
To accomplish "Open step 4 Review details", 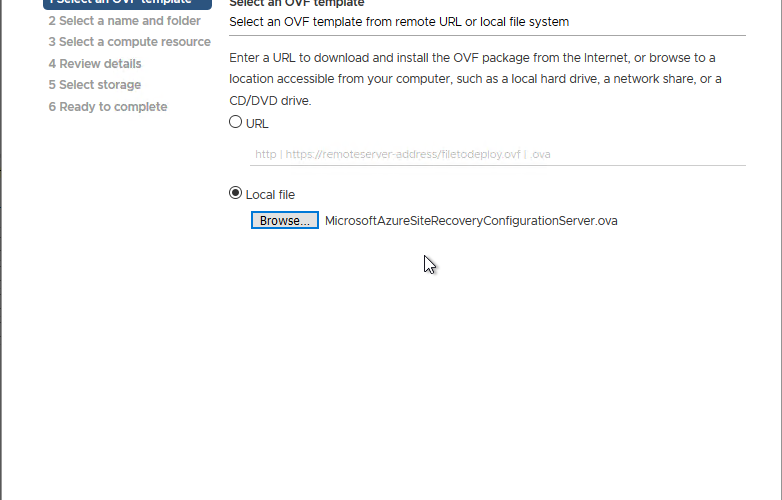I will tap(95, 64).
